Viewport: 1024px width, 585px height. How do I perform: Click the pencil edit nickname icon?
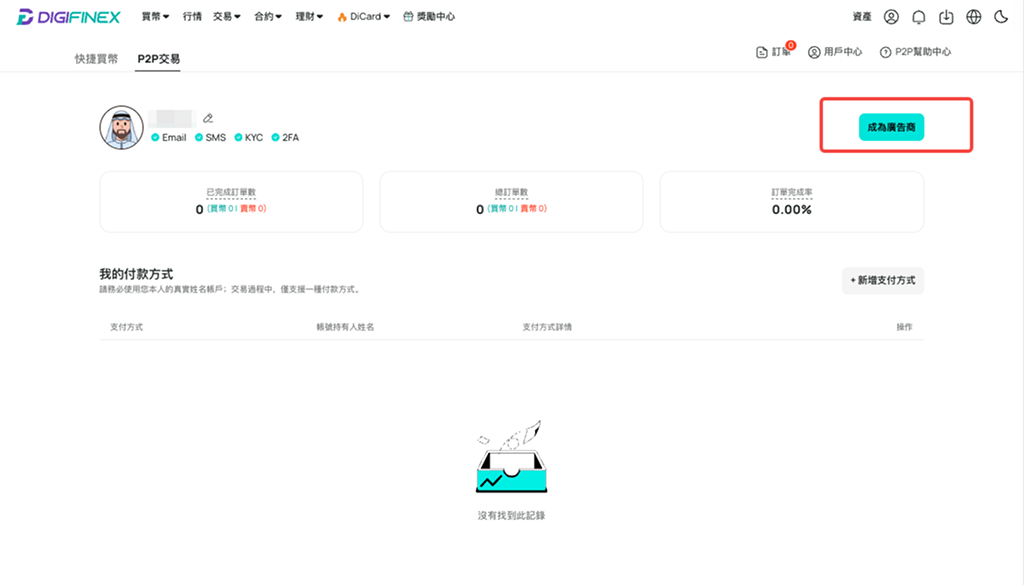208,118
